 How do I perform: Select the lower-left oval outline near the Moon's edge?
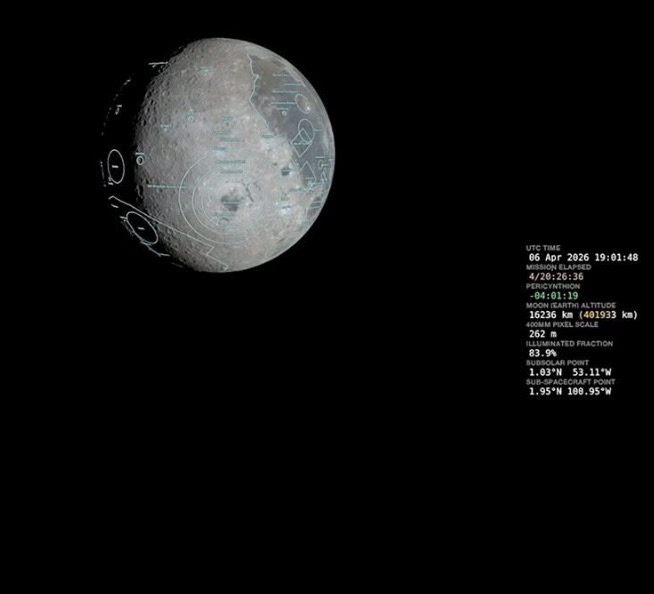point(140,228)
